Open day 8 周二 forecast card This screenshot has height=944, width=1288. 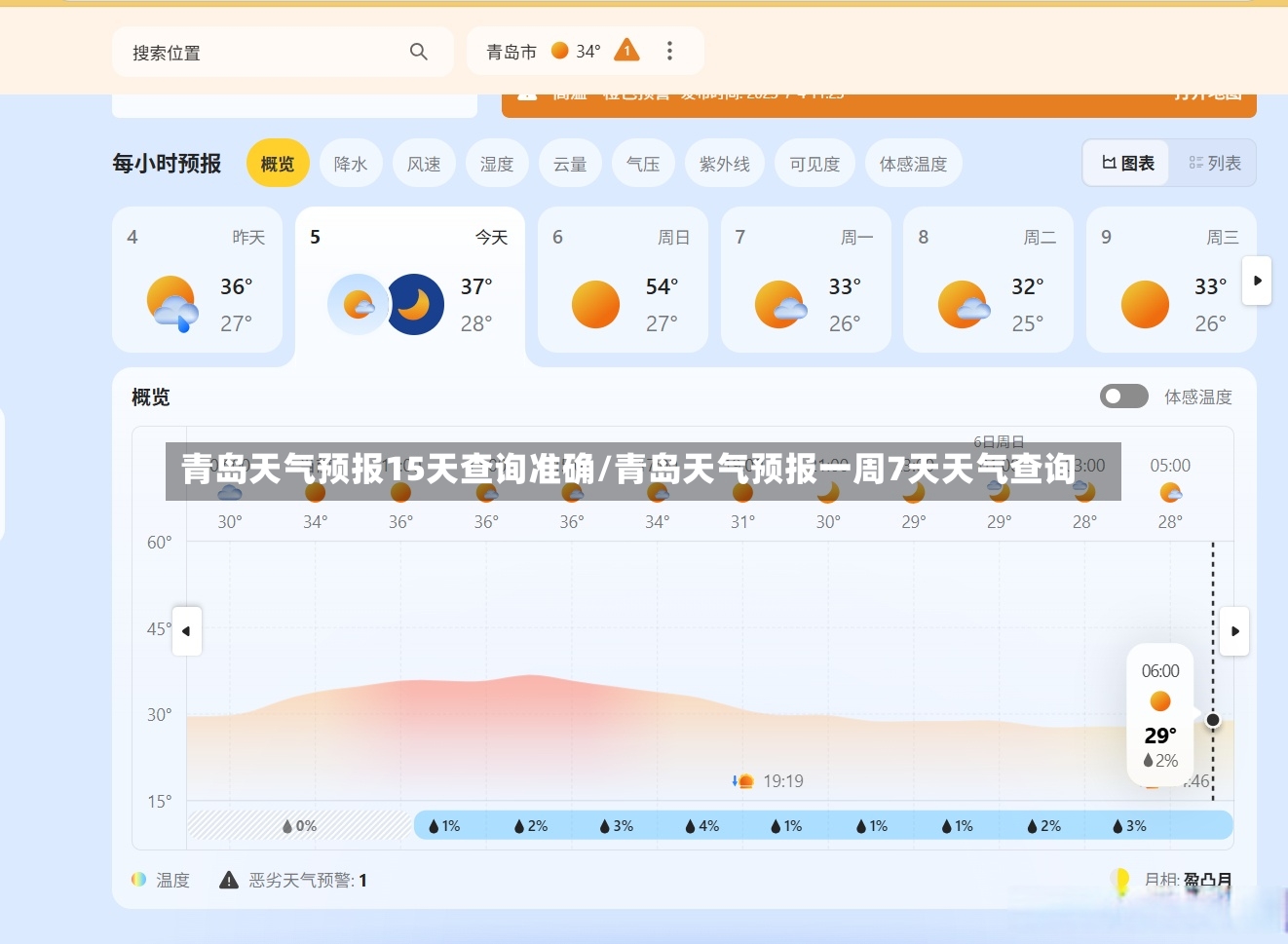[988, 280]
